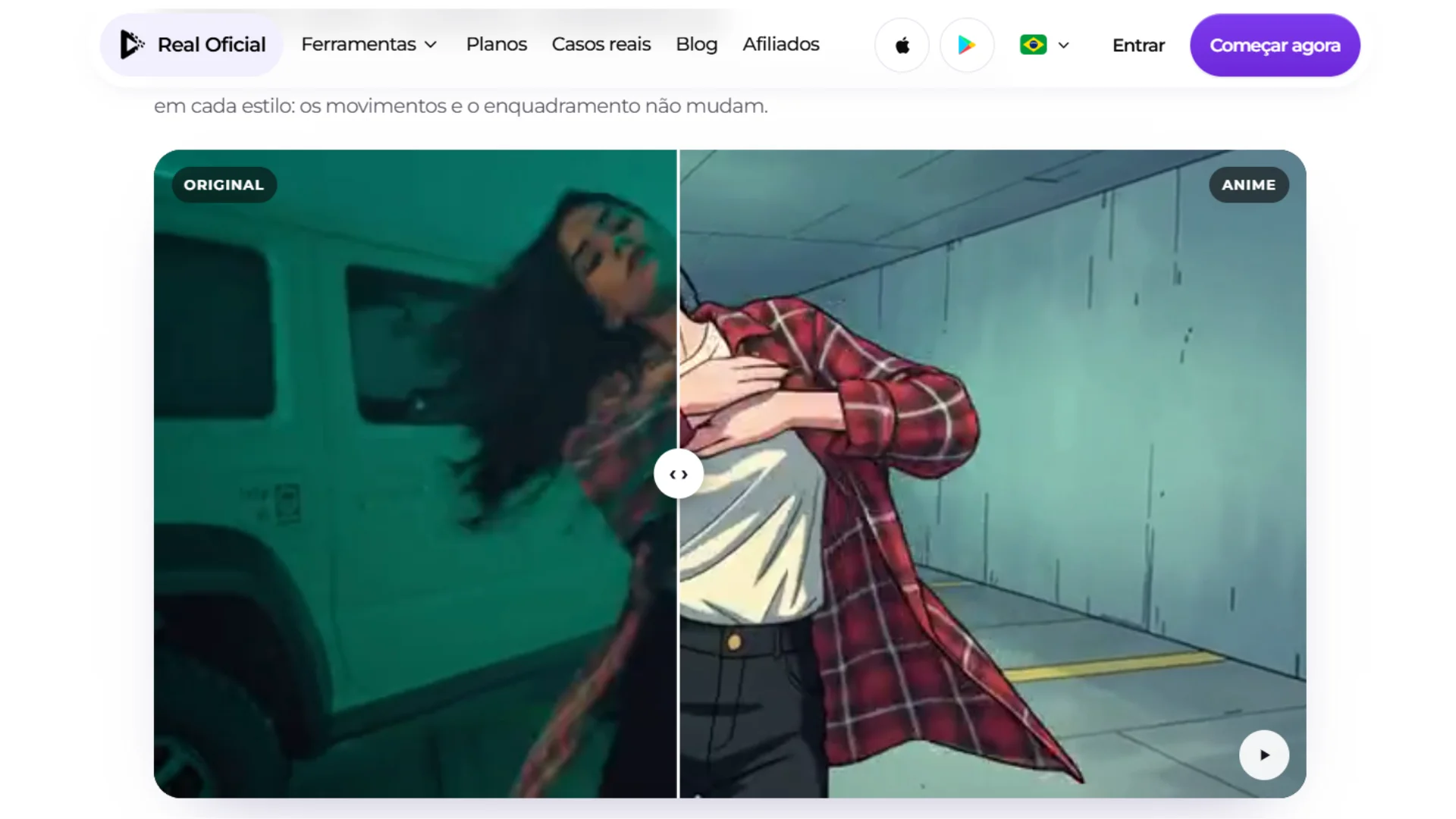Open the Google Play download icon

pos(967,45)
